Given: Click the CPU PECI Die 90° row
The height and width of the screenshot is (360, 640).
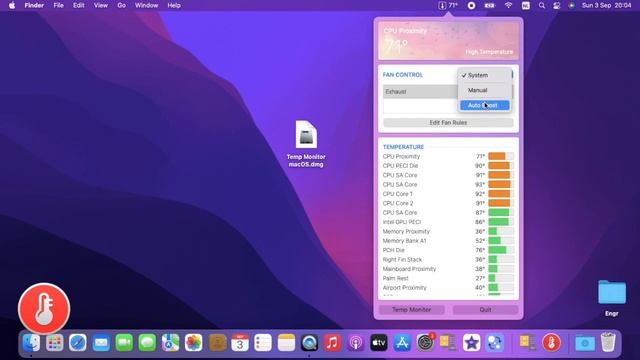Looking at the screenshot, I should [x=448, y=166].
